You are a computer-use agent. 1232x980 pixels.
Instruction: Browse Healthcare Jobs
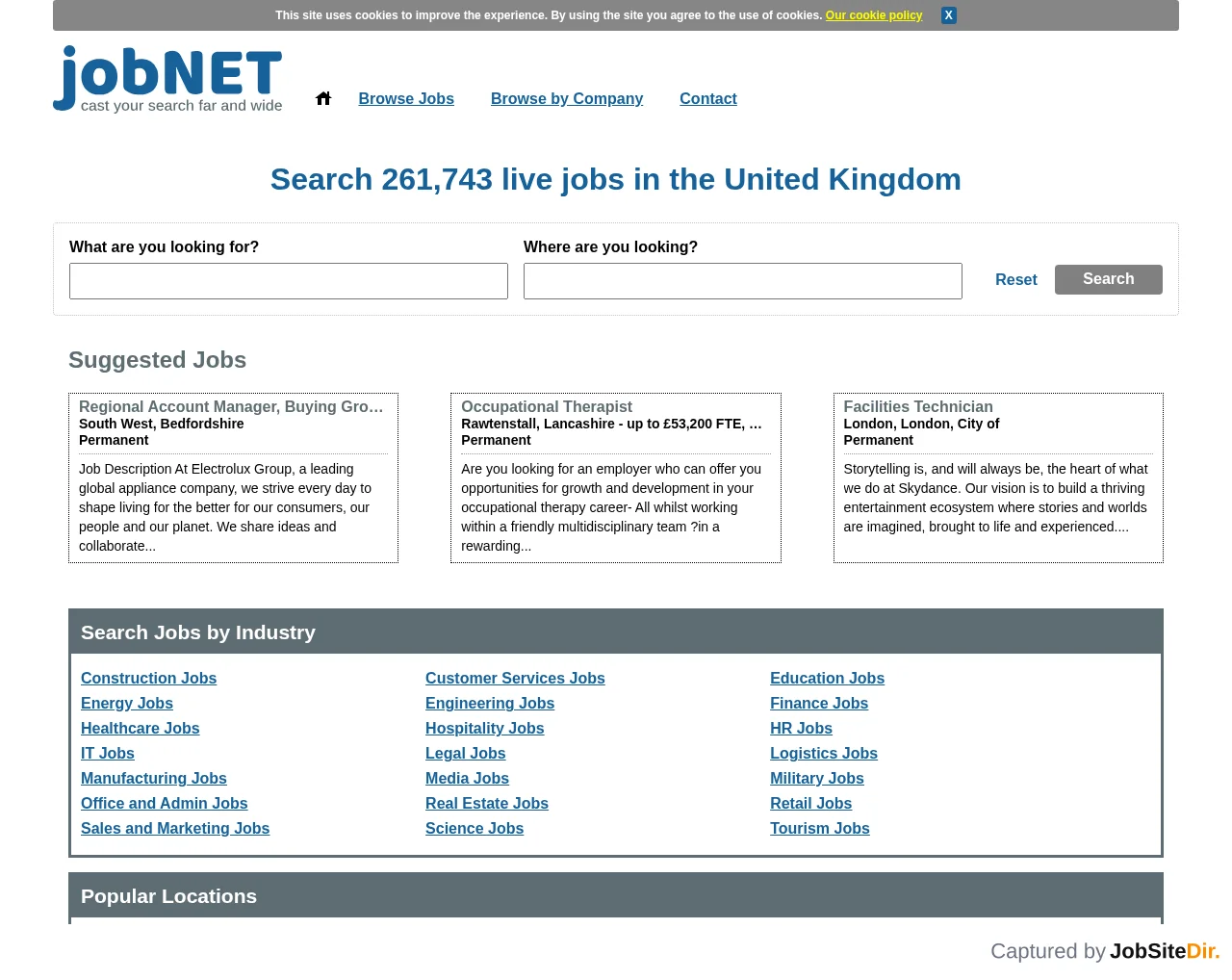tap(141, 728)
